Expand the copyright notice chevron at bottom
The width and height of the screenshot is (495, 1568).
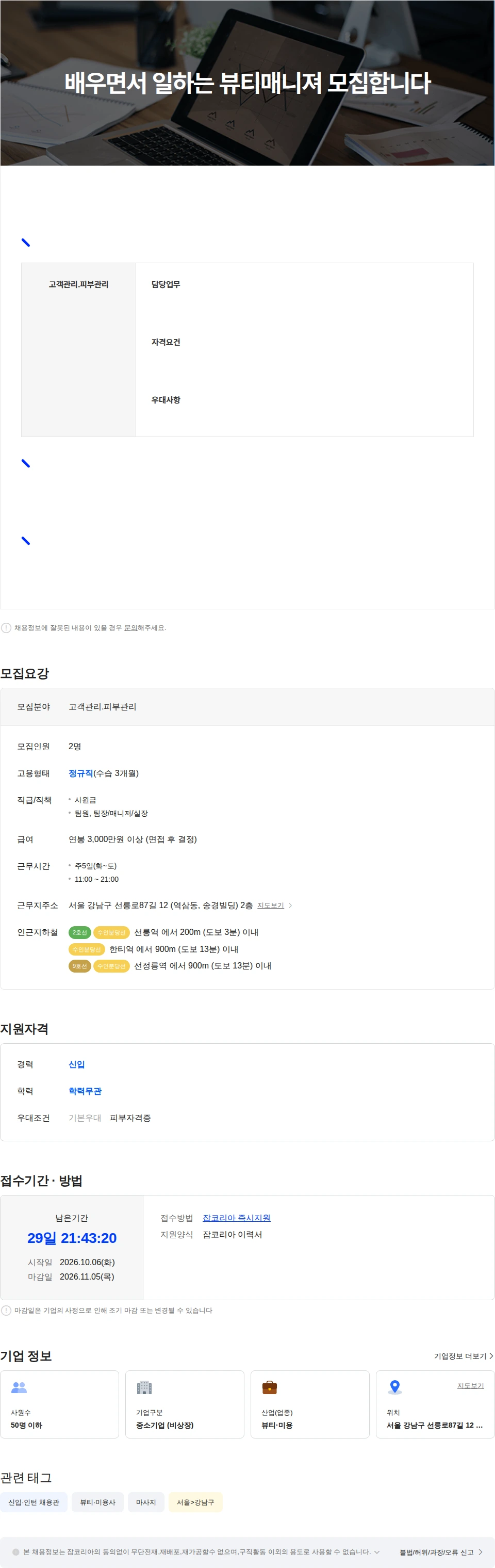click(377, 1551)
